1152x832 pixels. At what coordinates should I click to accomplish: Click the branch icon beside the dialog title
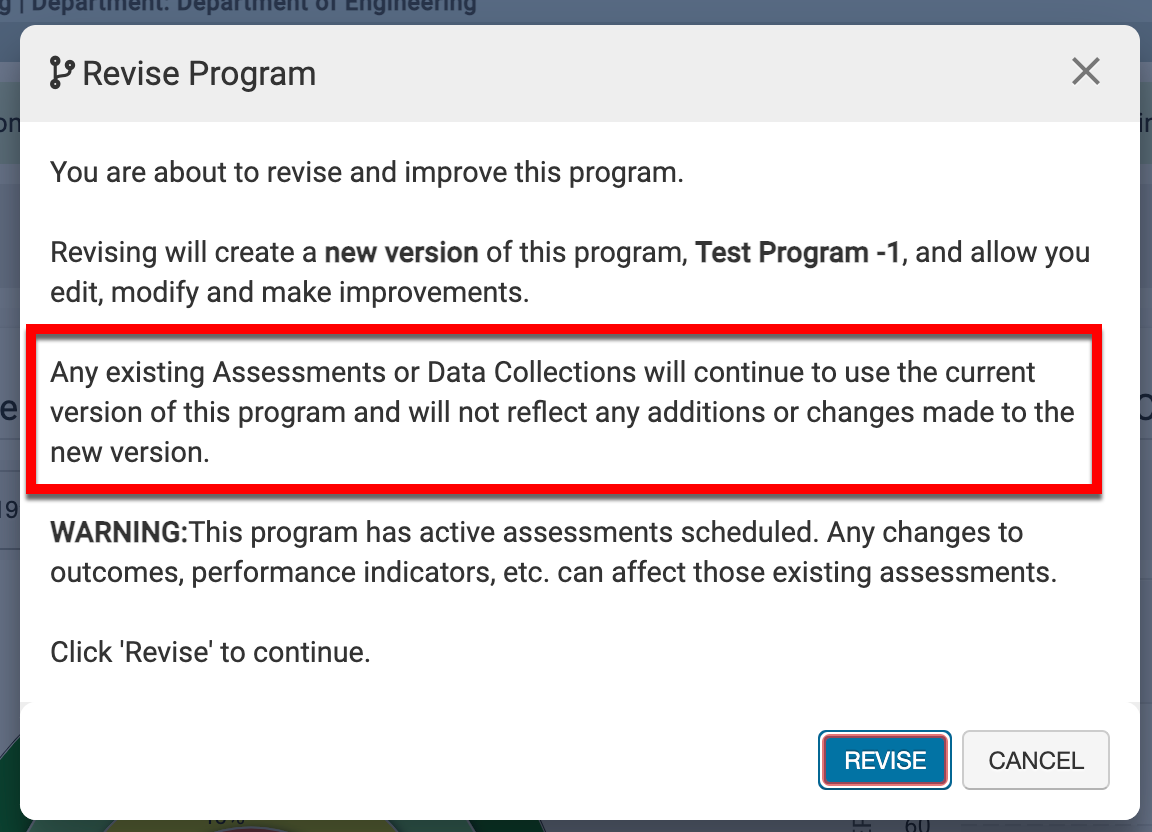[61, 73]
